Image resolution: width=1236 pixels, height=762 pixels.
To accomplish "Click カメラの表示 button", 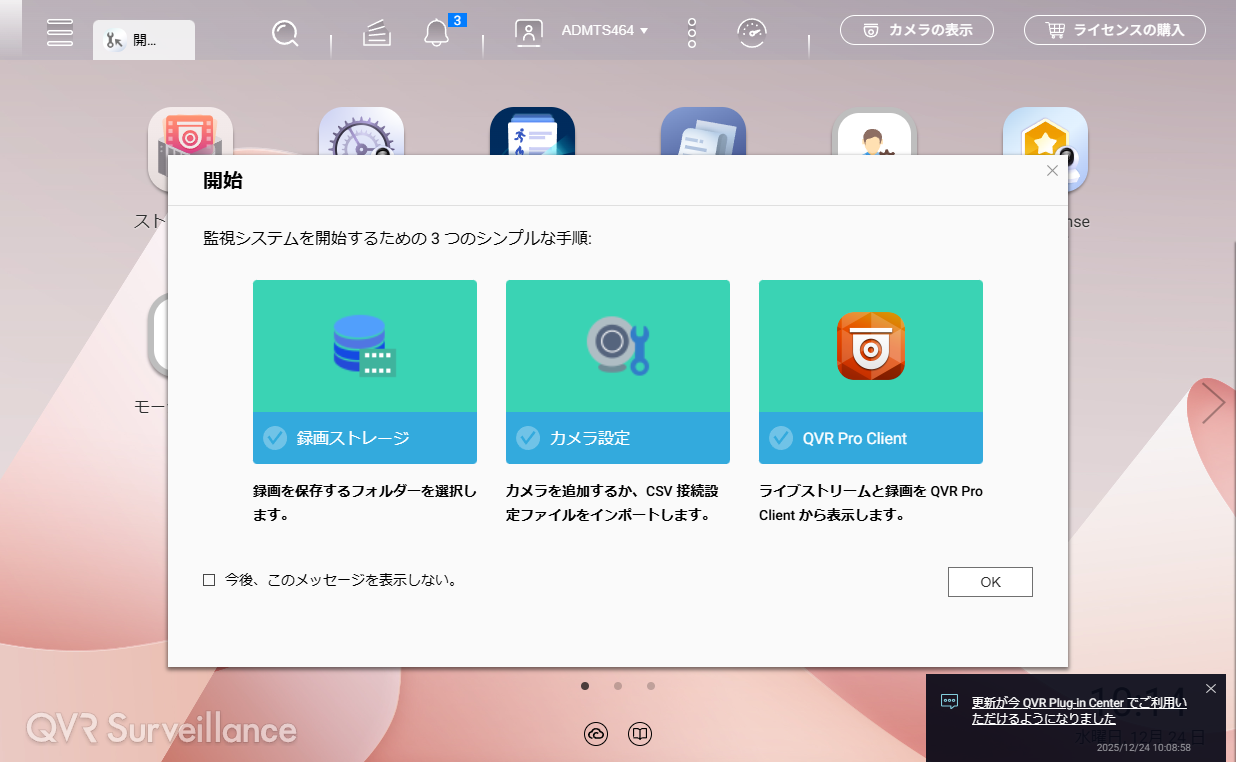I will [x=917, y=30].
